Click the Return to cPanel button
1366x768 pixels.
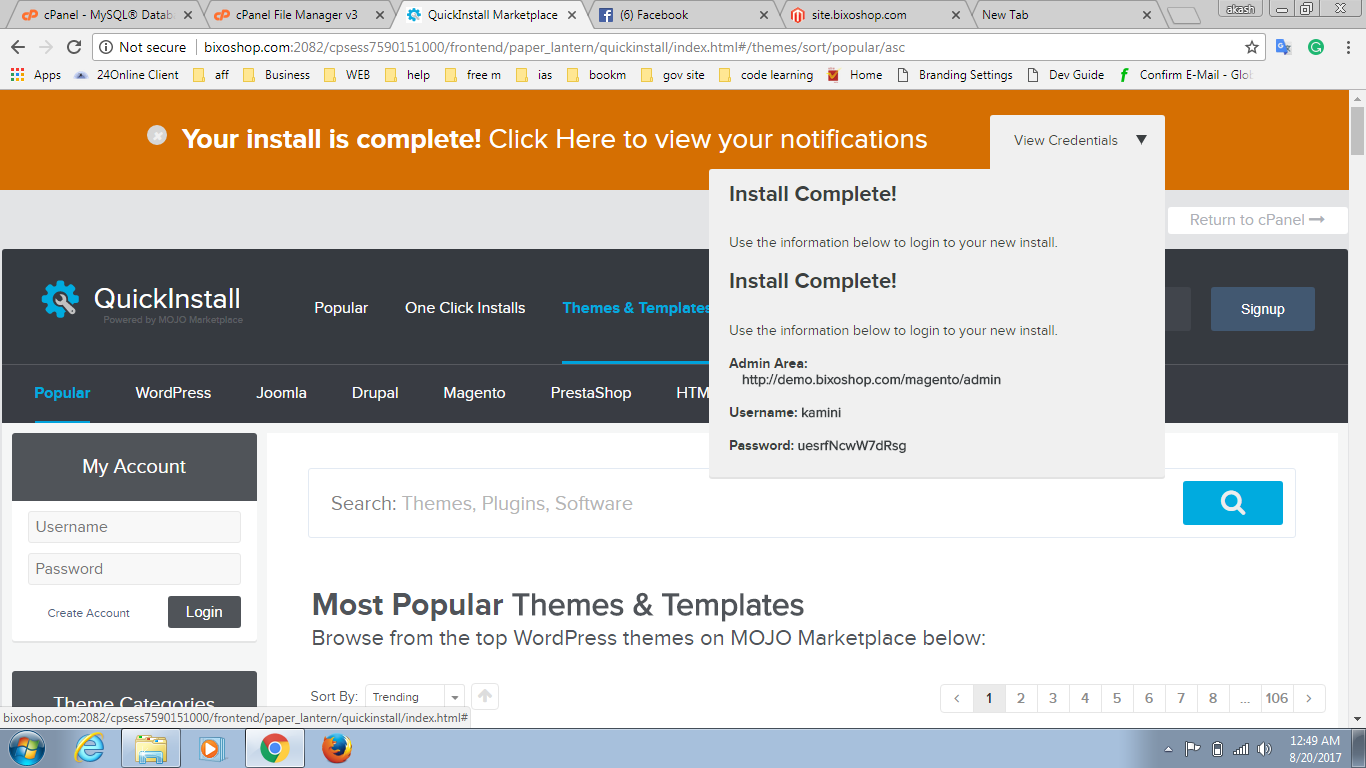point(1257,220)
